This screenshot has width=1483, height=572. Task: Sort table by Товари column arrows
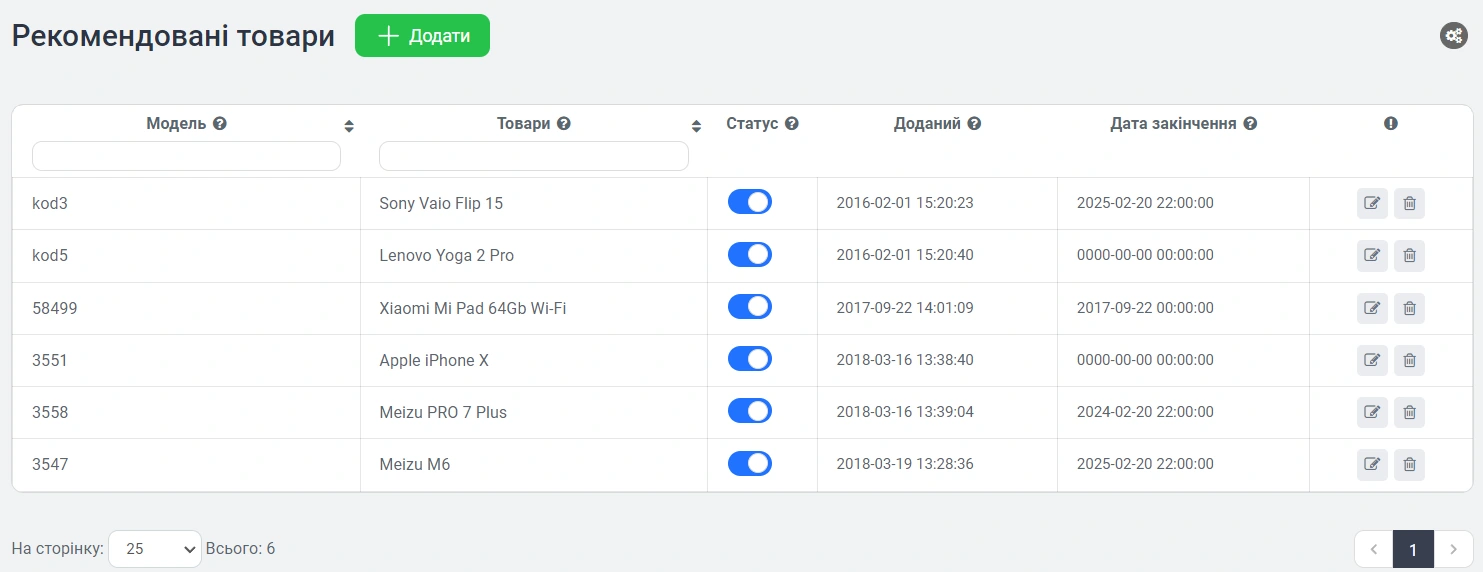click(697, 126)
